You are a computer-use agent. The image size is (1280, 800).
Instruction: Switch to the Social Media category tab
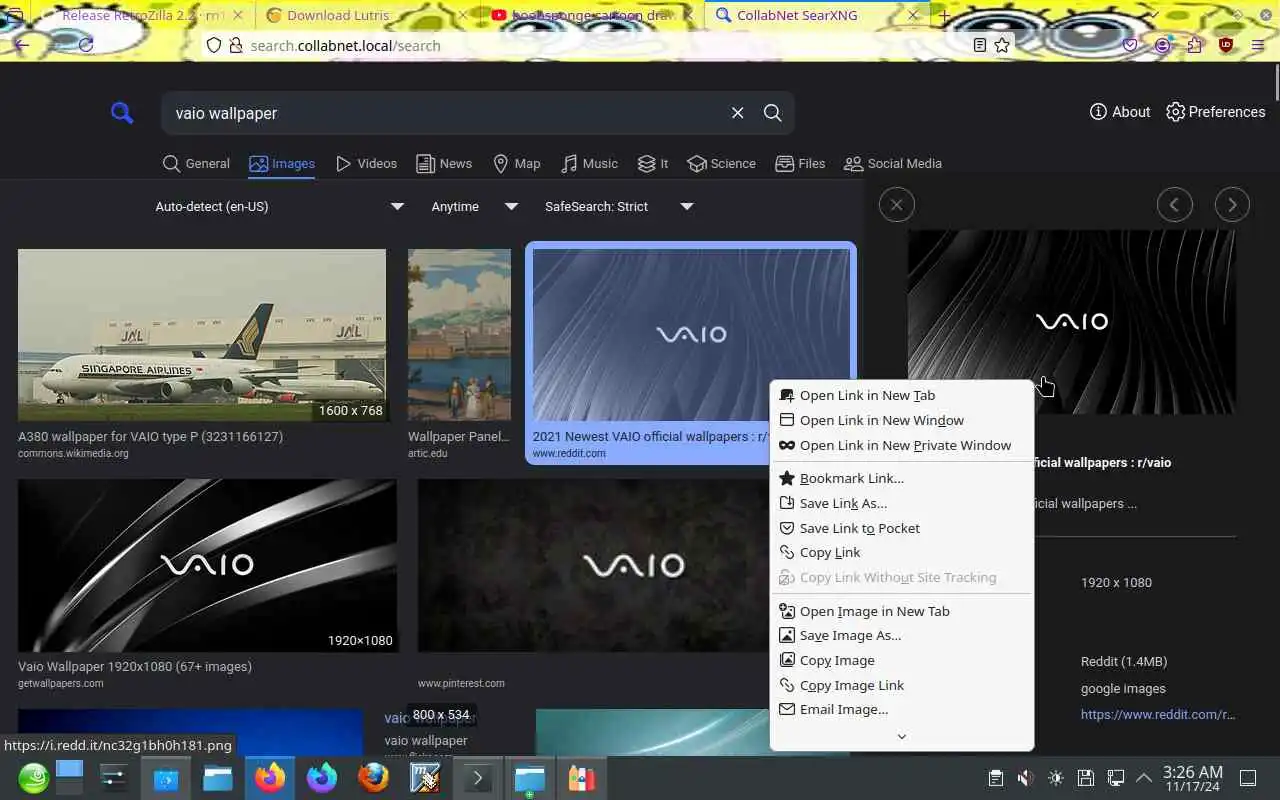coord(893,163)
